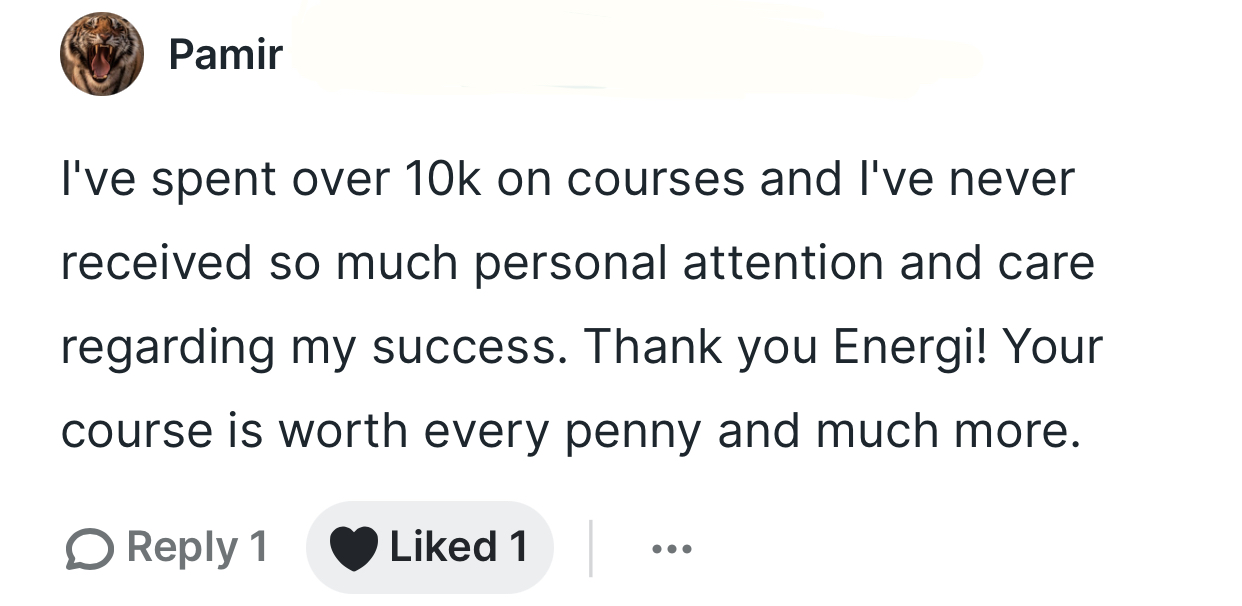Click the like count next to Liked
Image resolution: width=1242 pixels, height=606 pixels.
coord(517,547)
